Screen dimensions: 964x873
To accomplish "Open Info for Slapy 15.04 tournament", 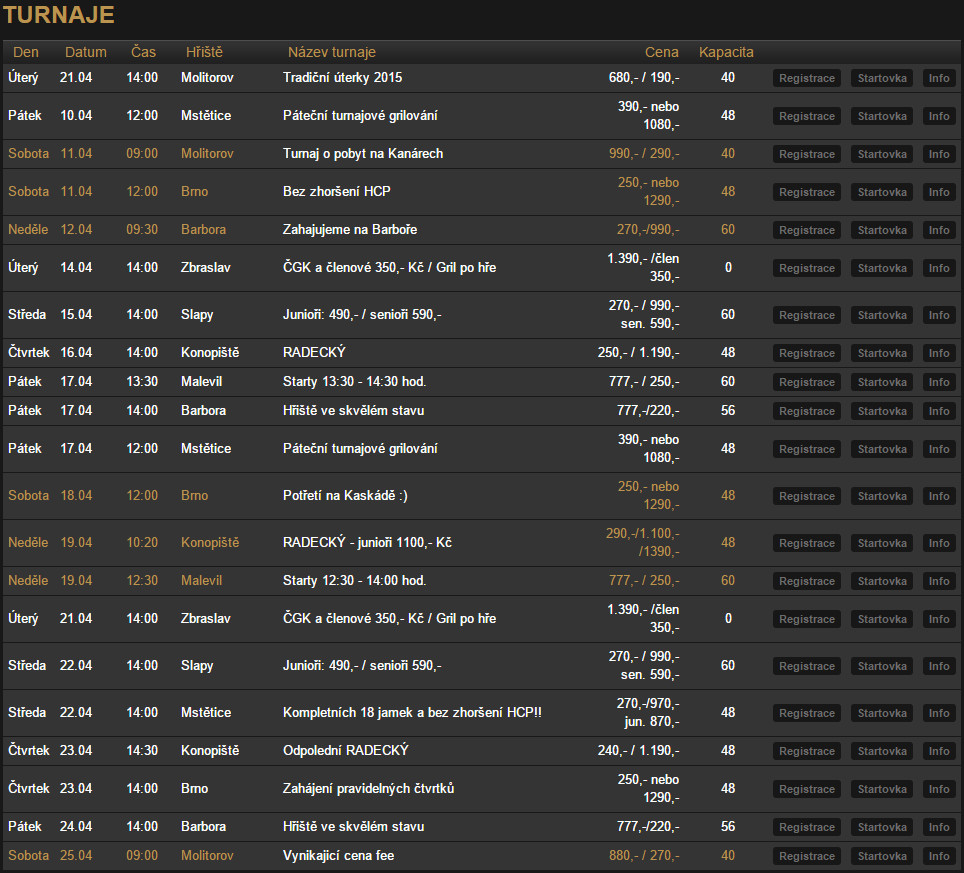I will 939,315.
